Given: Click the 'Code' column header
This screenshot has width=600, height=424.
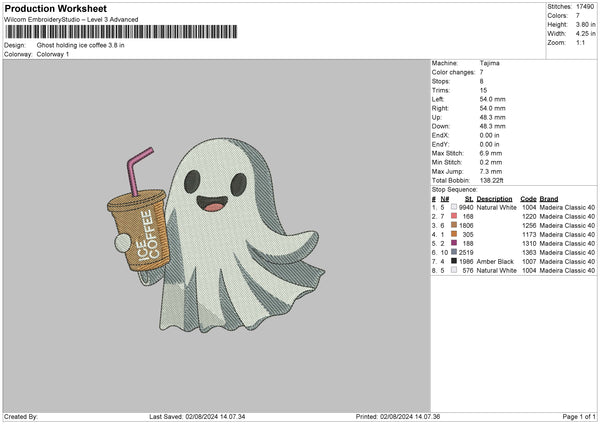Looking at the screenshot, I should click(528, 199).
